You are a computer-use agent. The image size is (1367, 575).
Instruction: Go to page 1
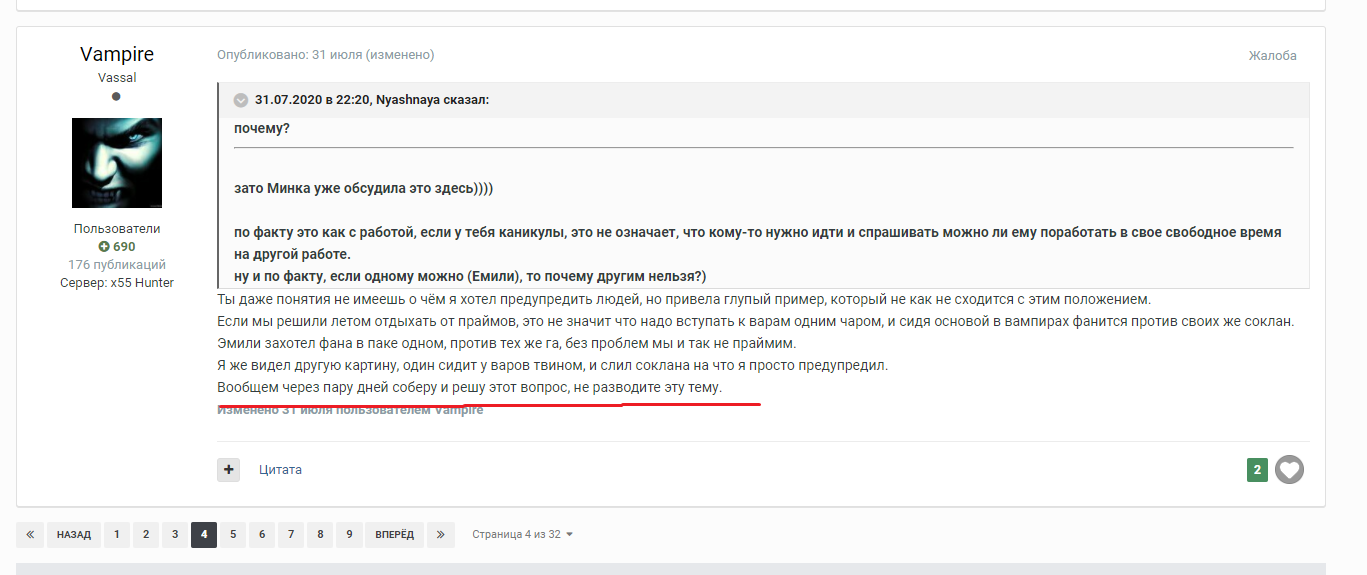coord(116,535)
